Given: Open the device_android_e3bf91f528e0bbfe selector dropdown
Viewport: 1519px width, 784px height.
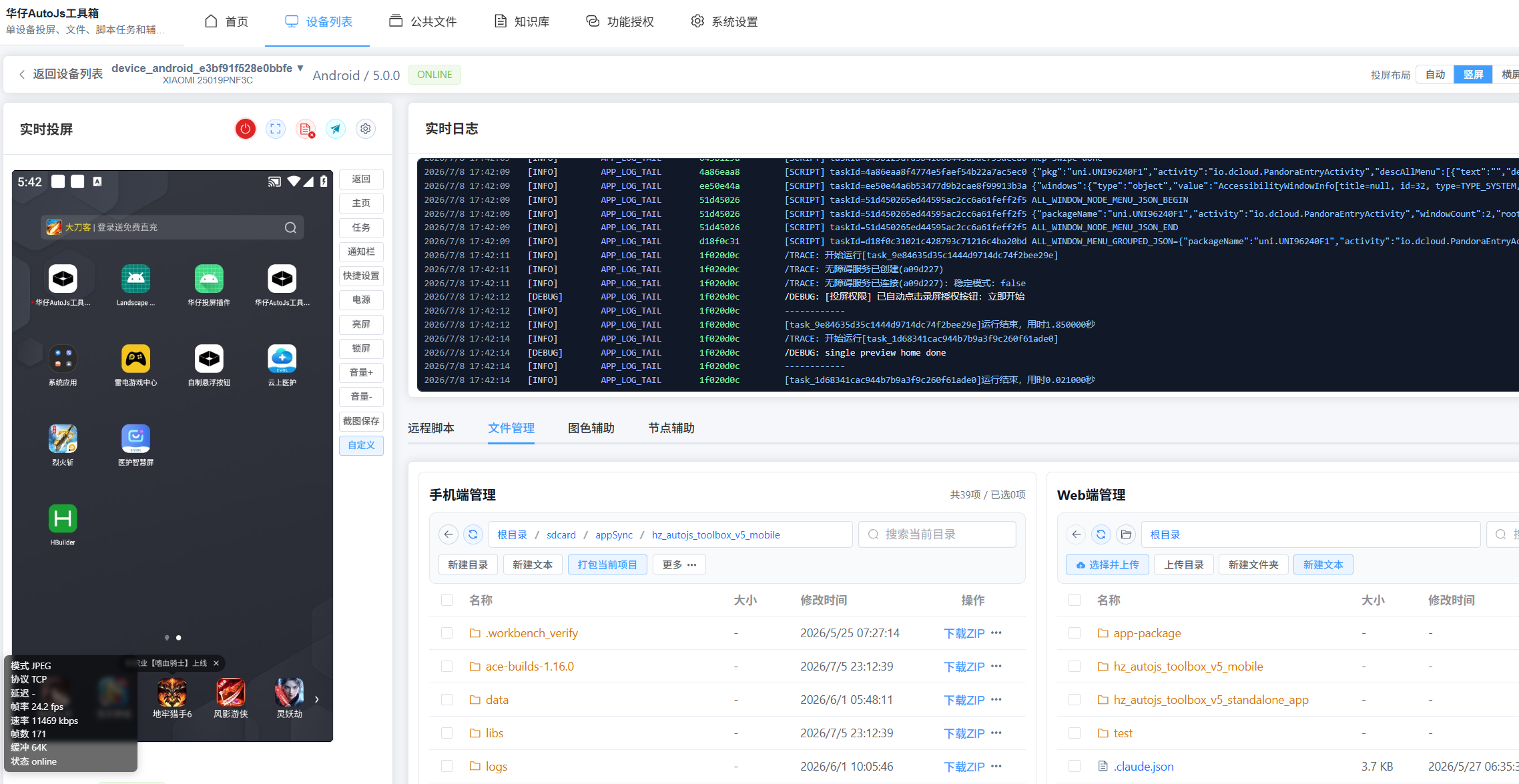Looking at the screenshot, I should (x=208, y=69).
